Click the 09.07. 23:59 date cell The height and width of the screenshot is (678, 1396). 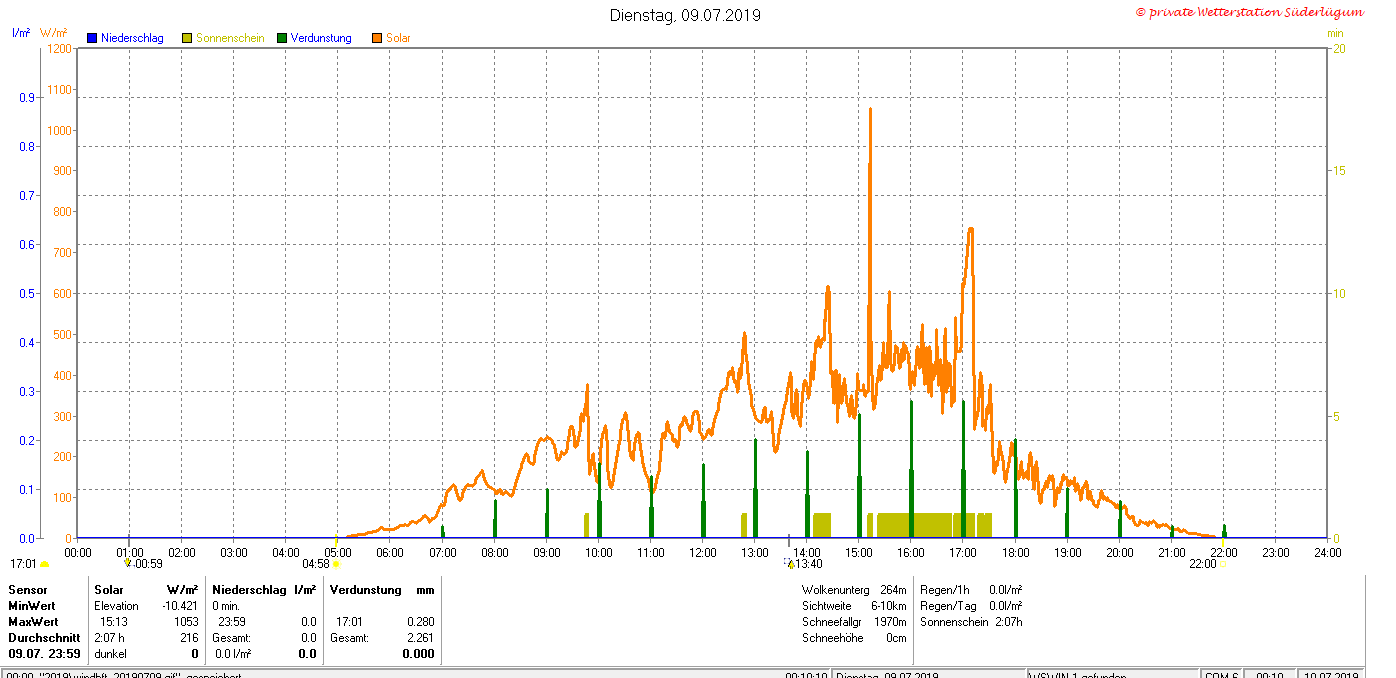tap(44, 654)
